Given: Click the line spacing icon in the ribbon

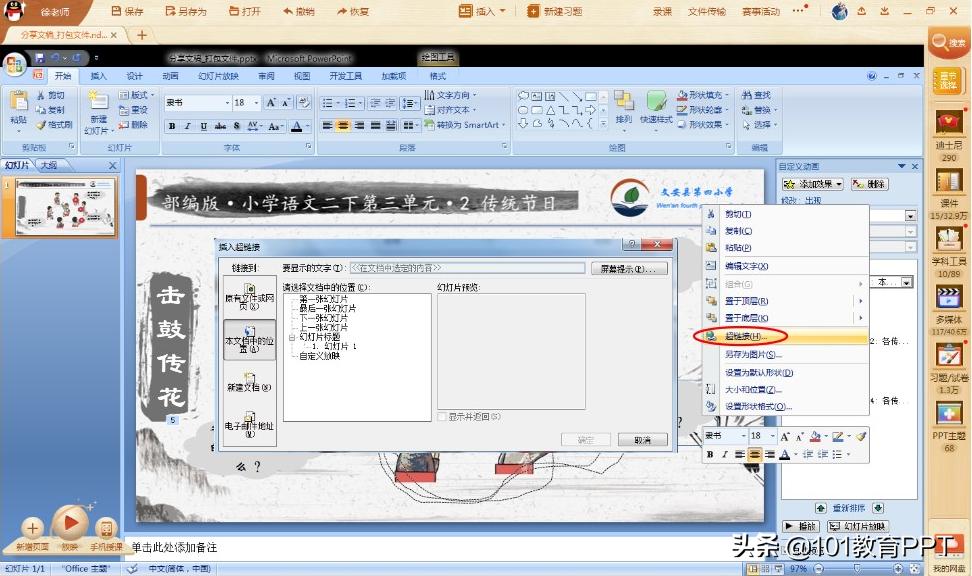Looking at the screenshot, I should [x=409, y=103].
